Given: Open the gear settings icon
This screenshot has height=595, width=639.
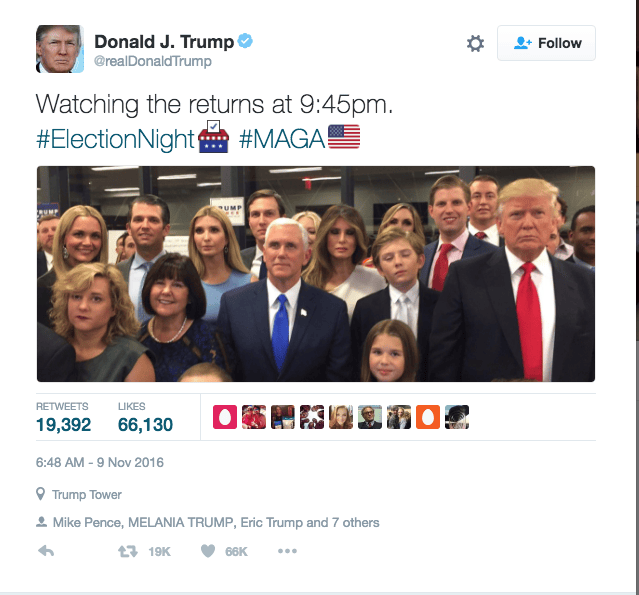Looking at the screenshot, I should click(475, 43).
